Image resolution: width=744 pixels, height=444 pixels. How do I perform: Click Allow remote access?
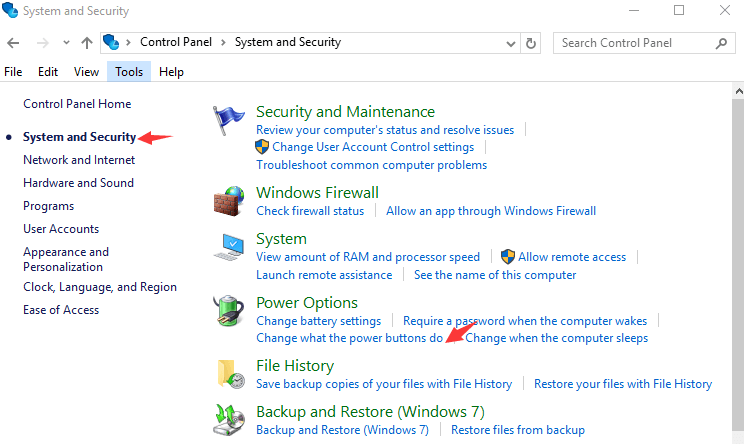coord(572,257)
